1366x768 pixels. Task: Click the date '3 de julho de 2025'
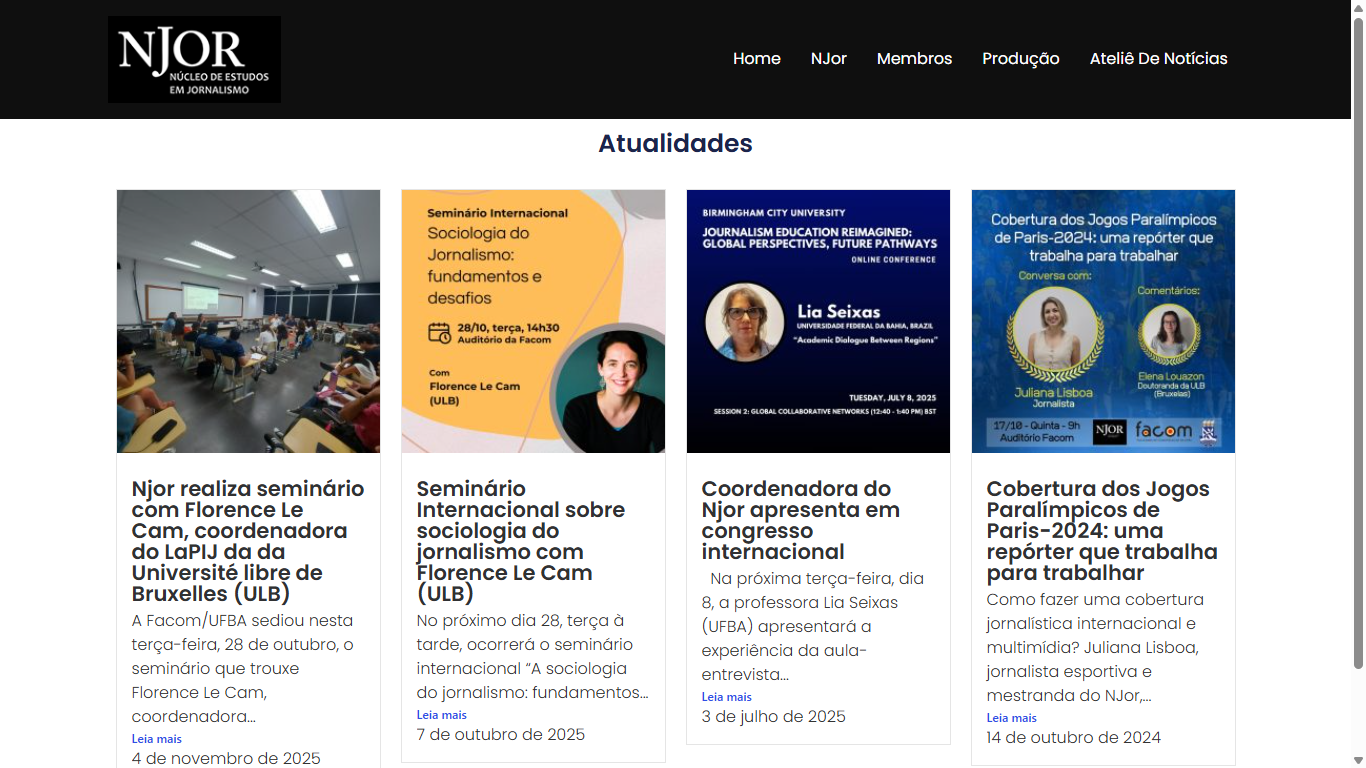pyautogui.click(x=774, y=716)
